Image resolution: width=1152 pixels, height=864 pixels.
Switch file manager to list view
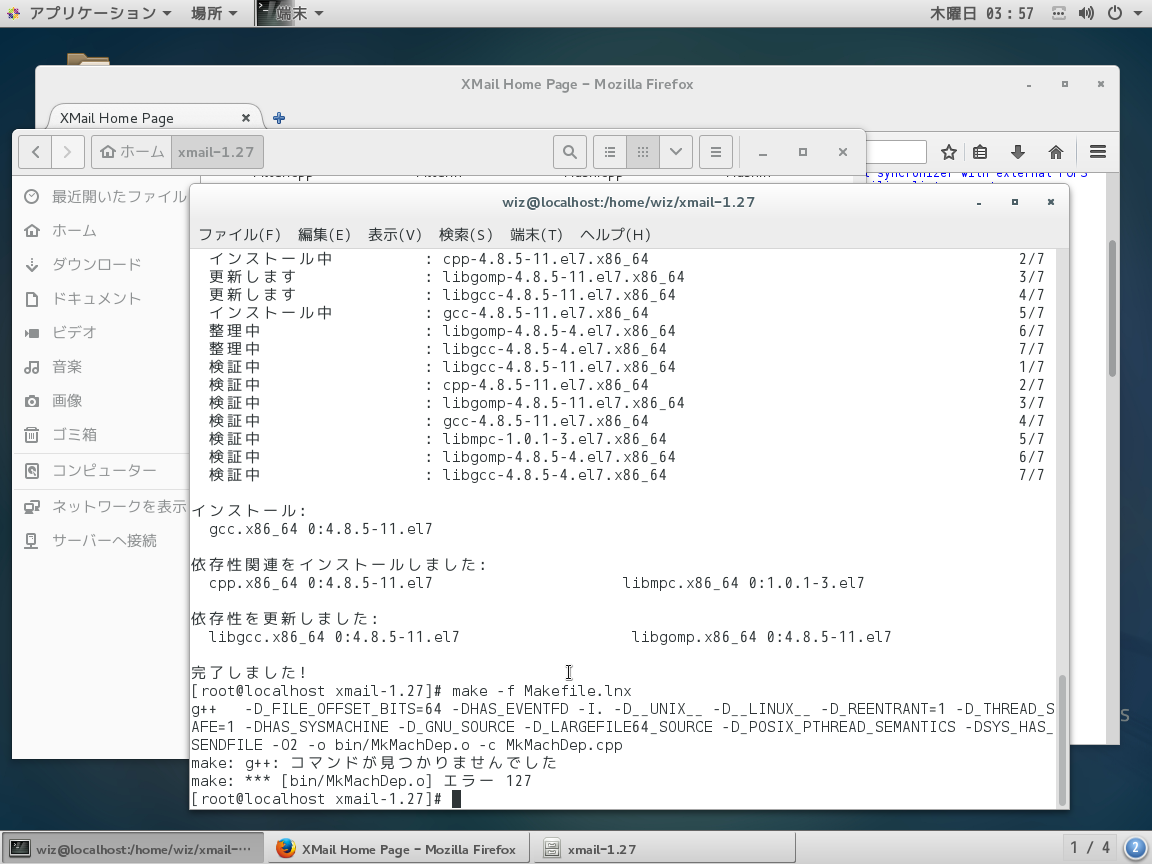pos(610,152)
